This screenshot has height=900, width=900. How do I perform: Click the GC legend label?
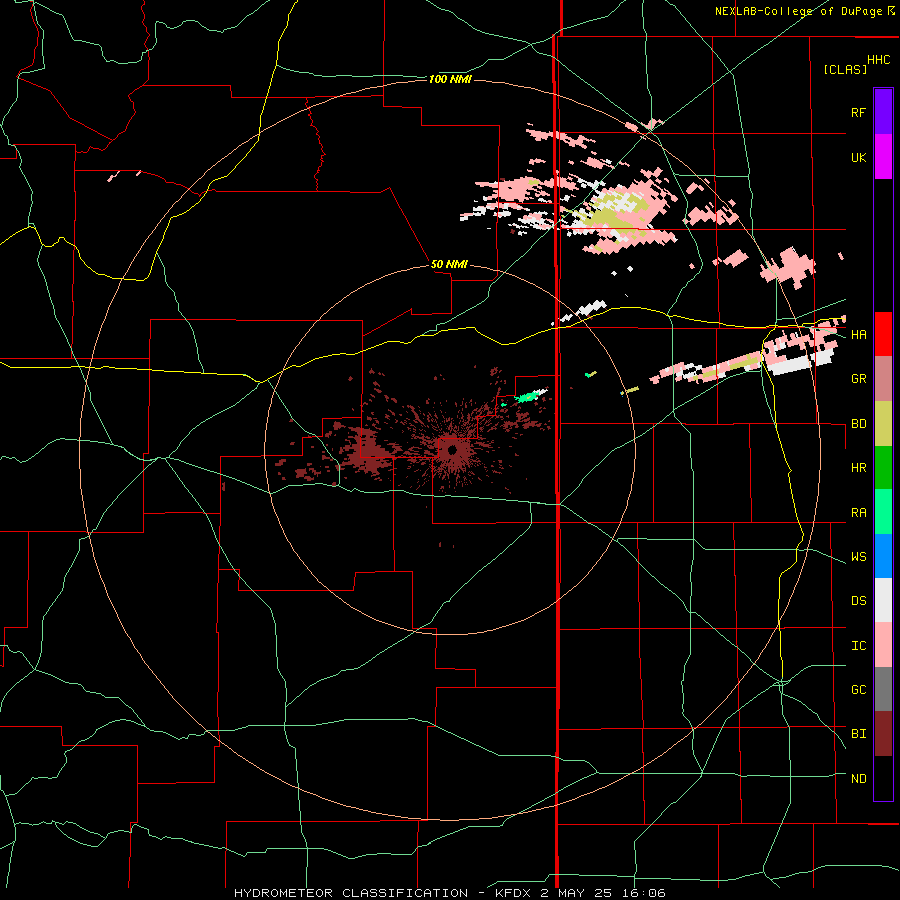point(858,690)
